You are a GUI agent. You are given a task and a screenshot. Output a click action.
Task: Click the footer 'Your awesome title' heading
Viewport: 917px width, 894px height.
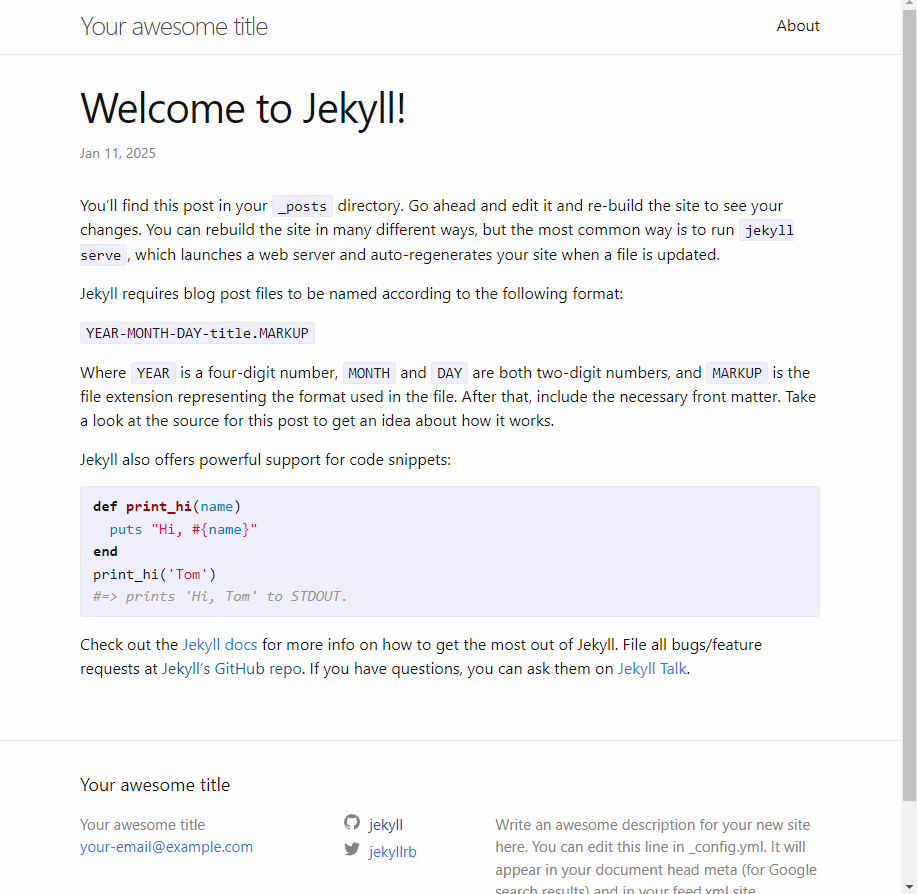(x=154, y=785)
